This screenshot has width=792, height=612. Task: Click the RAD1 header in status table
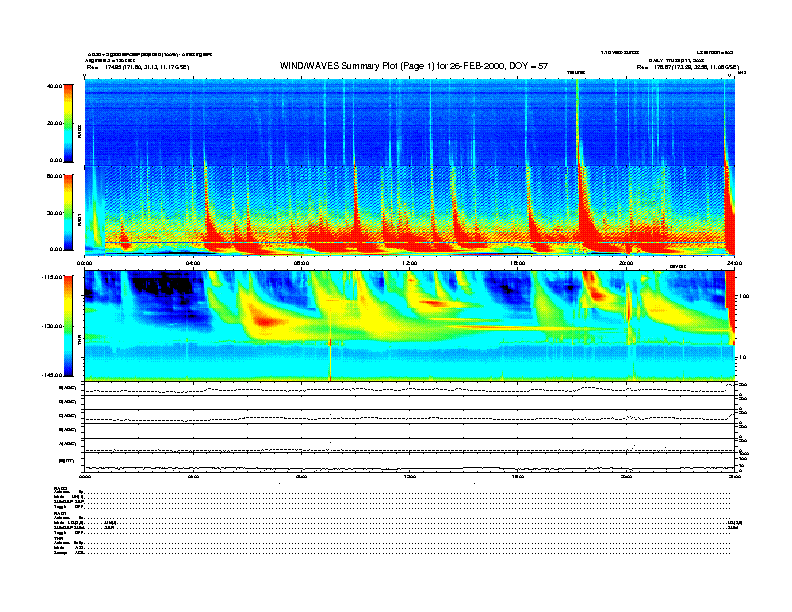coord(61,514)
